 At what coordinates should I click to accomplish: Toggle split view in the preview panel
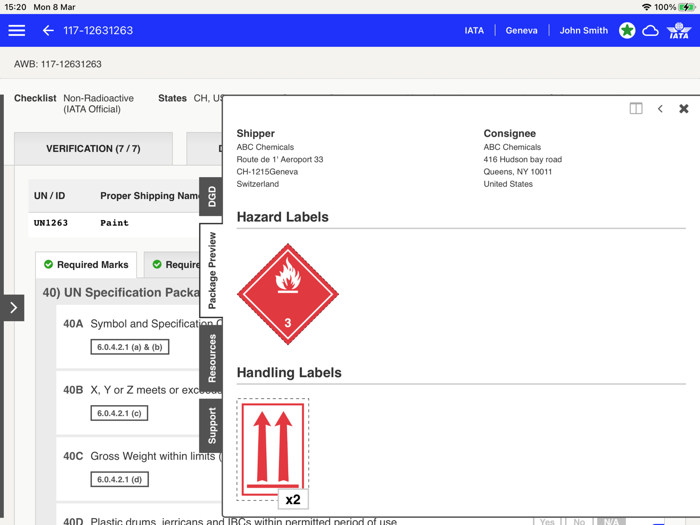click(636, 108)
